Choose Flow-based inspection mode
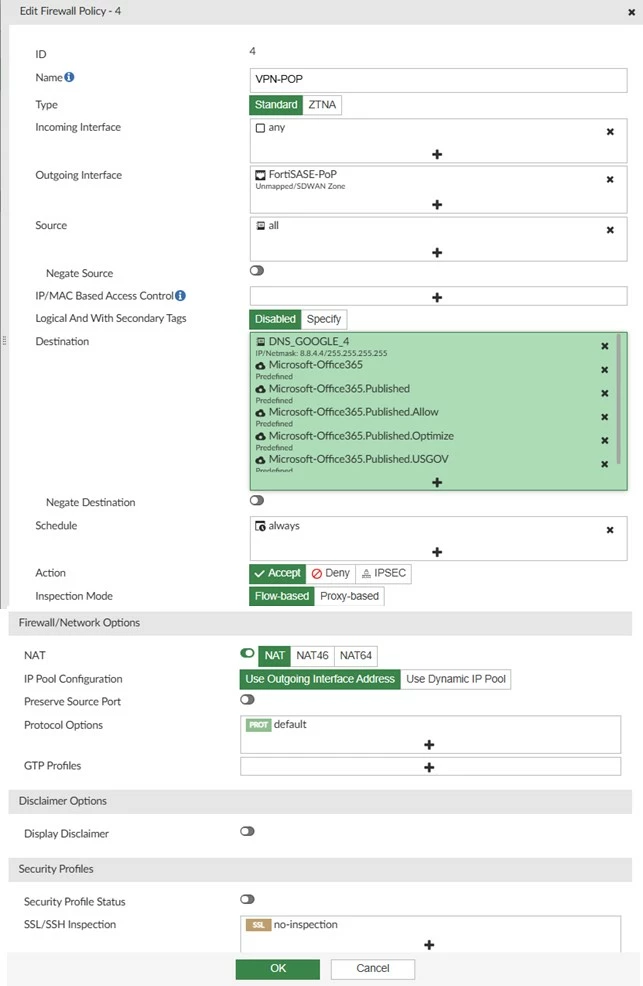The image size is (643, 986). pyautogui.click(x=282, y=595)
